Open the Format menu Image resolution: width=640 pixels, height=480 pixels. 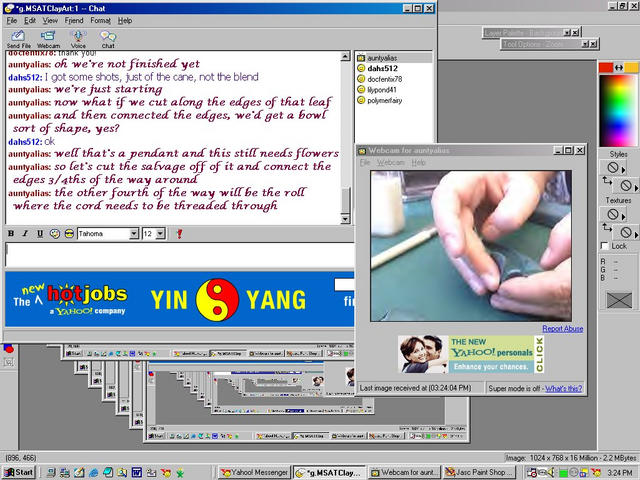[100, 20]
